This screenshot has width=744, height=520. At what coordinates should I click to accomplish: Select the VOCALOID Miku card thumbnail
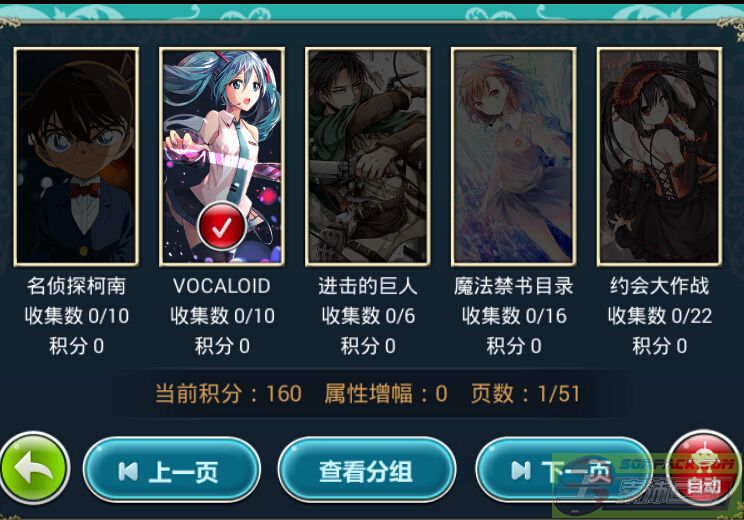(222, 156)
